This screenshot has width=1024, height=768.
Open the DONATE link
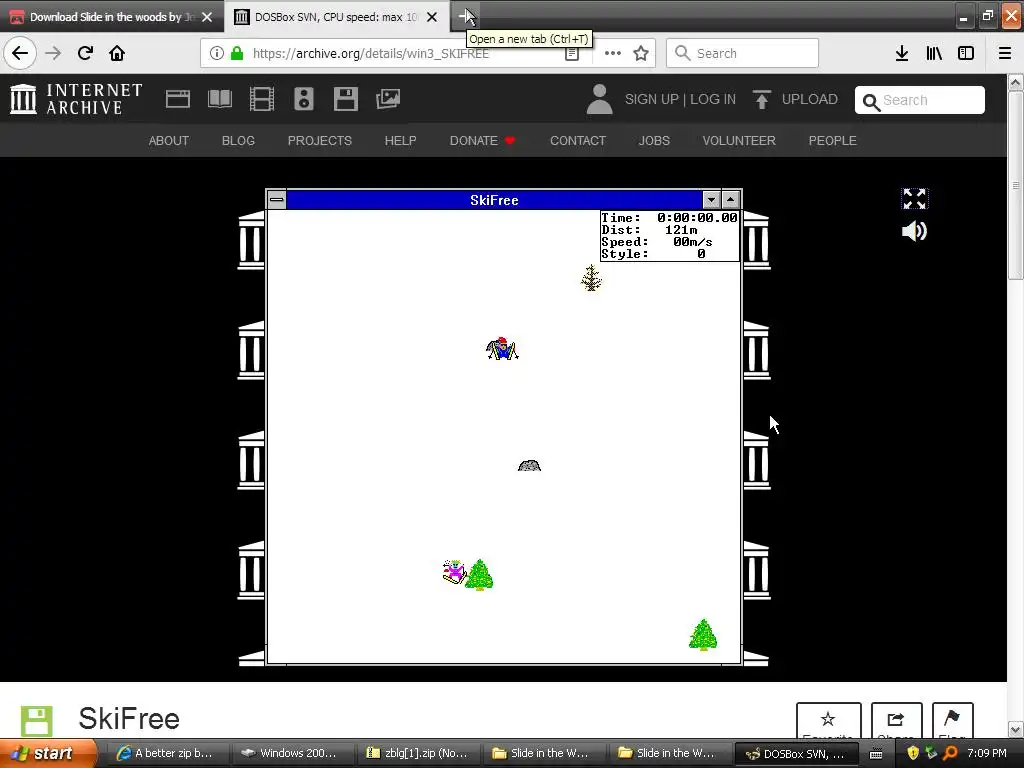pos(482,140)
